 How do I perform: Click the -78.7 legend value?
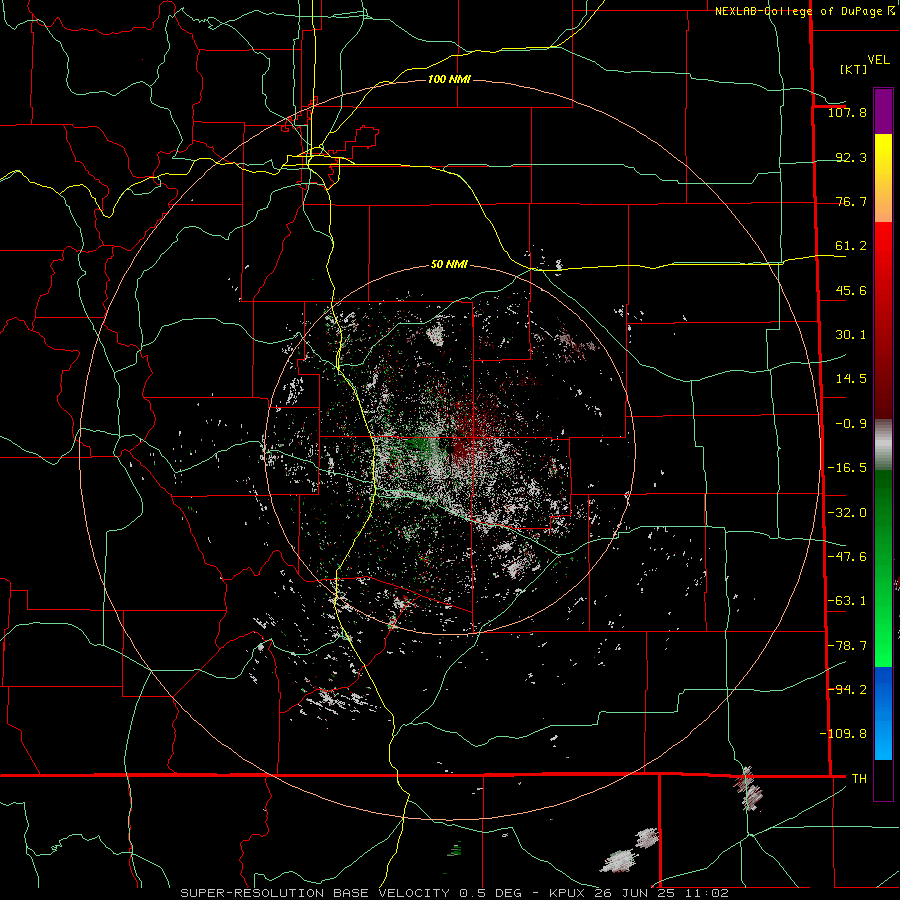847,646
